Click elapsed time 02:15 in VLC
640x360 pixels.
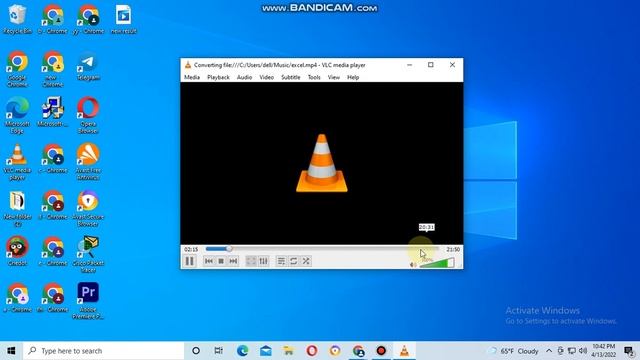(x=191, y=249)
